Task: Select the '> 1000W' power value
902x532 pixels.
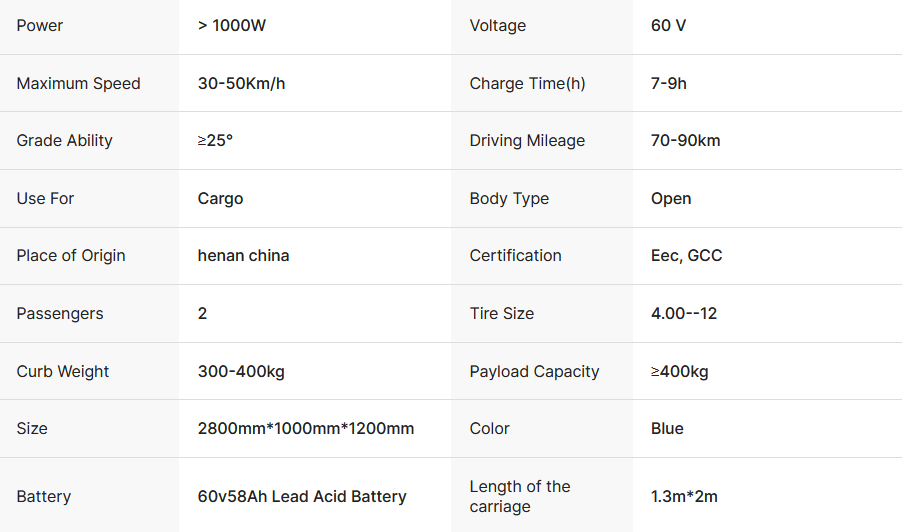Action: (x=232, y=26)
